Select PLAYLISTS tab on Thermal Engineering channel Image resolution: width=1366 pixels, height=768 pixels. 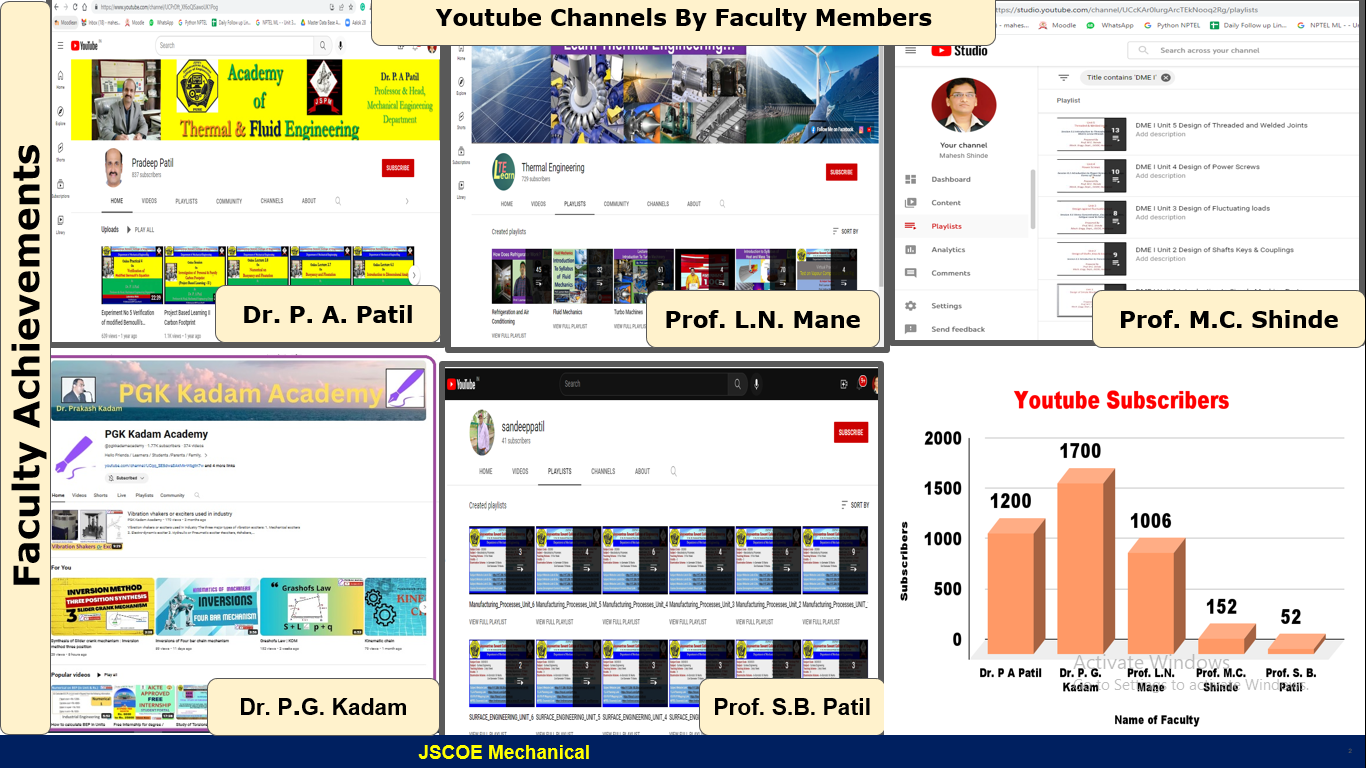575,204
